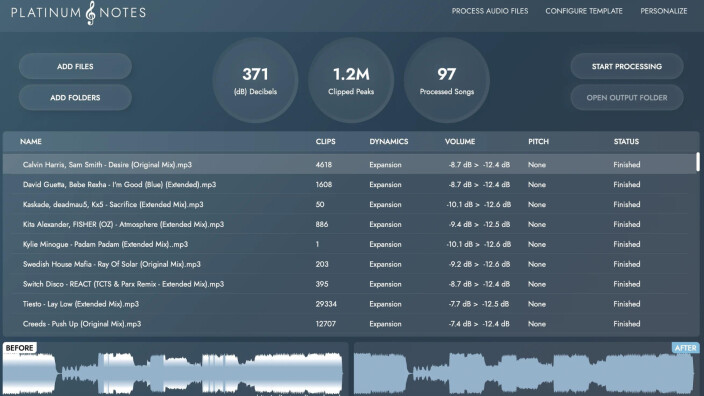Select the Kylie Minogue Padam Padam row

[349, 244]
